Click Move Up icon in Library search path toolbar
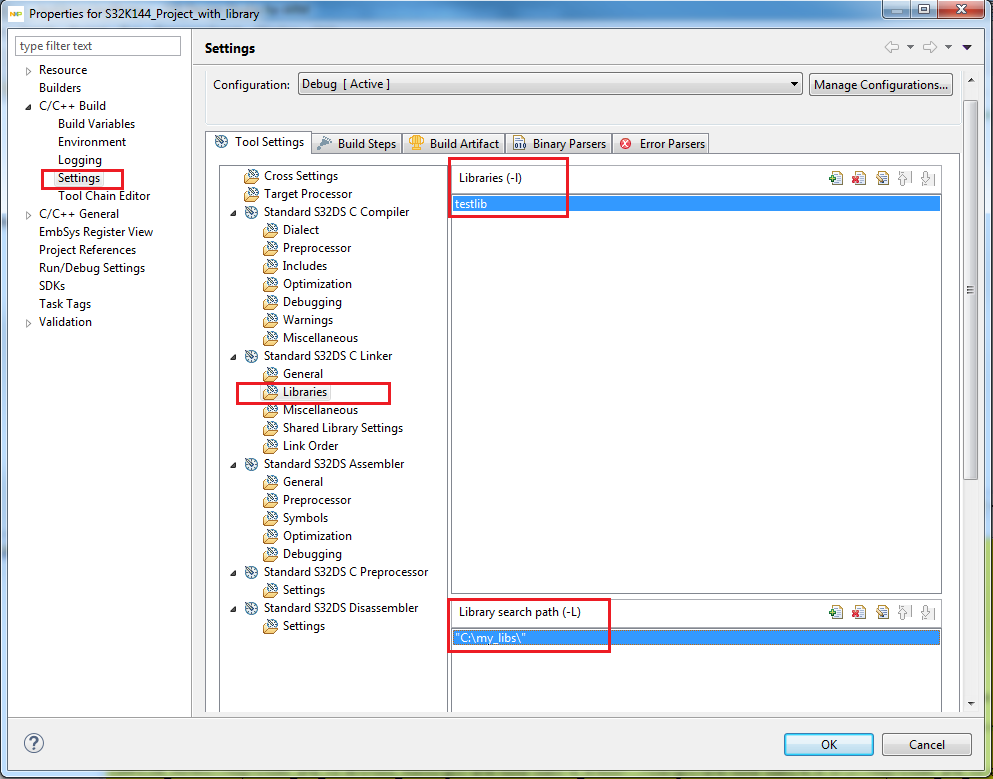Viewport: 993px width, 779px height. pos(904,612)
